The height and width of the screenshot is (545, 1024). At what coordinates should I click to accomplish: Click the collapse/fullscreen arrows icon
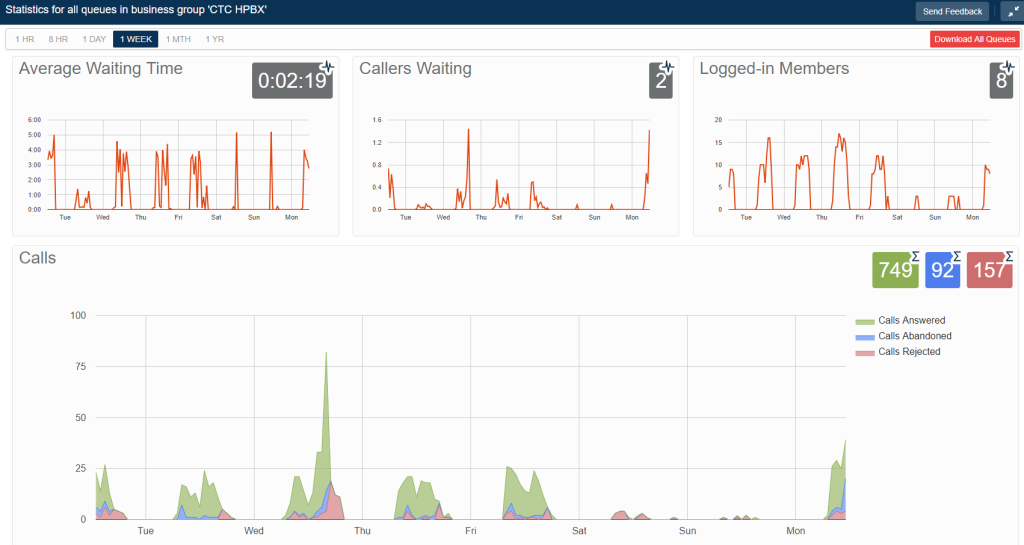pyautogui.click(x=1012, y=11)
